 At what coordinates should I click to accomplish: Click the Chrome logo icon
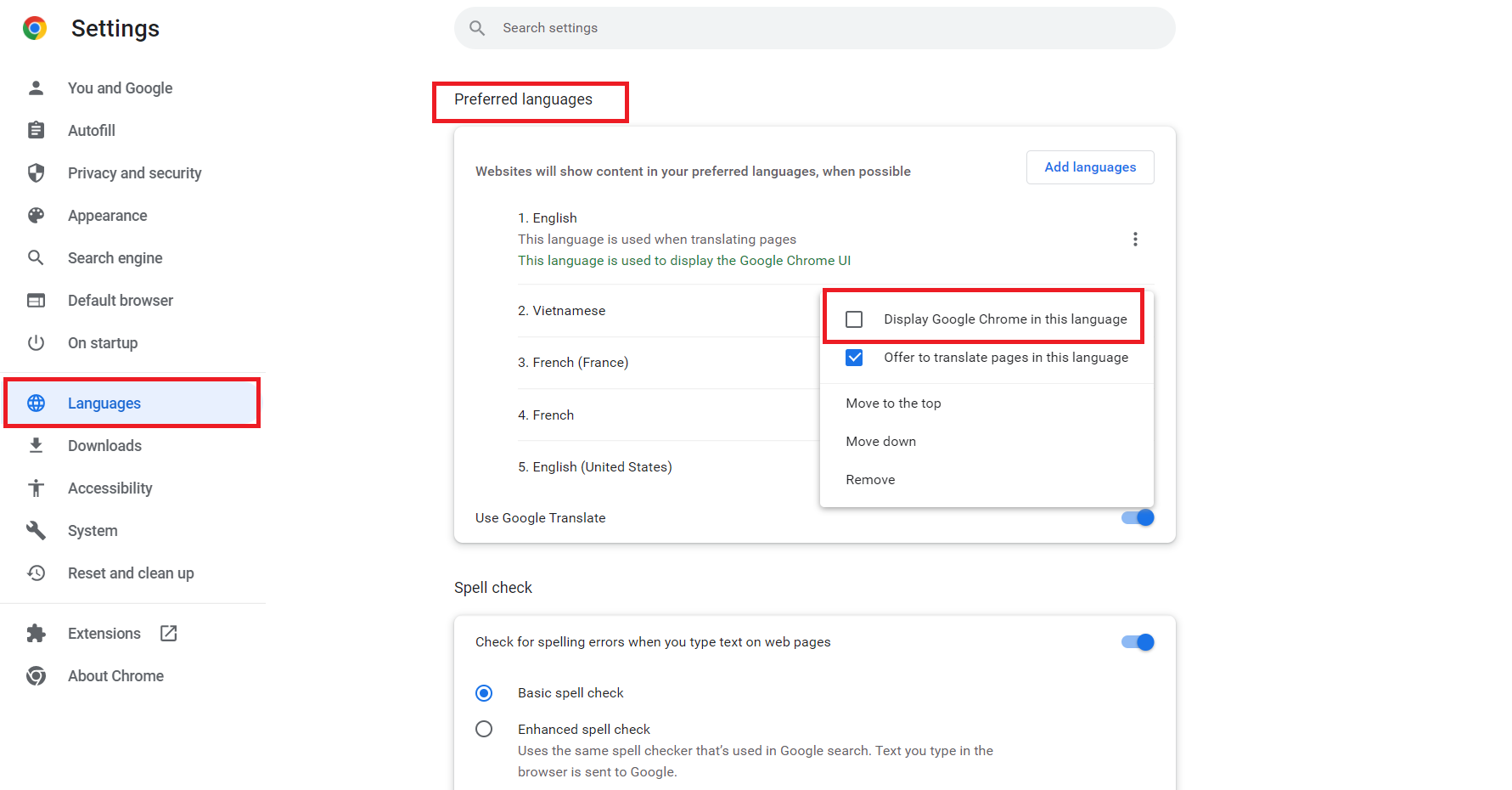coord(35,28)
